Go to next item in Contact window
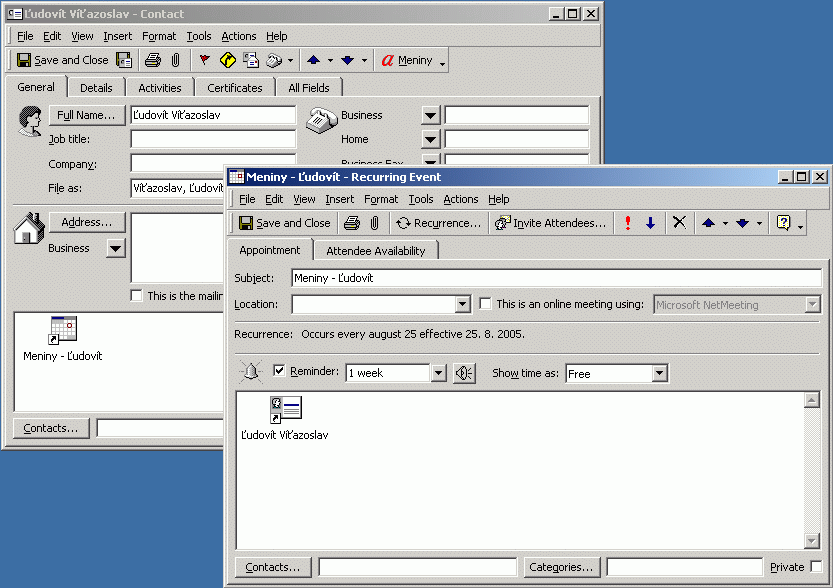This screenshot has width=833, height=588. click(x=347, y=60)
